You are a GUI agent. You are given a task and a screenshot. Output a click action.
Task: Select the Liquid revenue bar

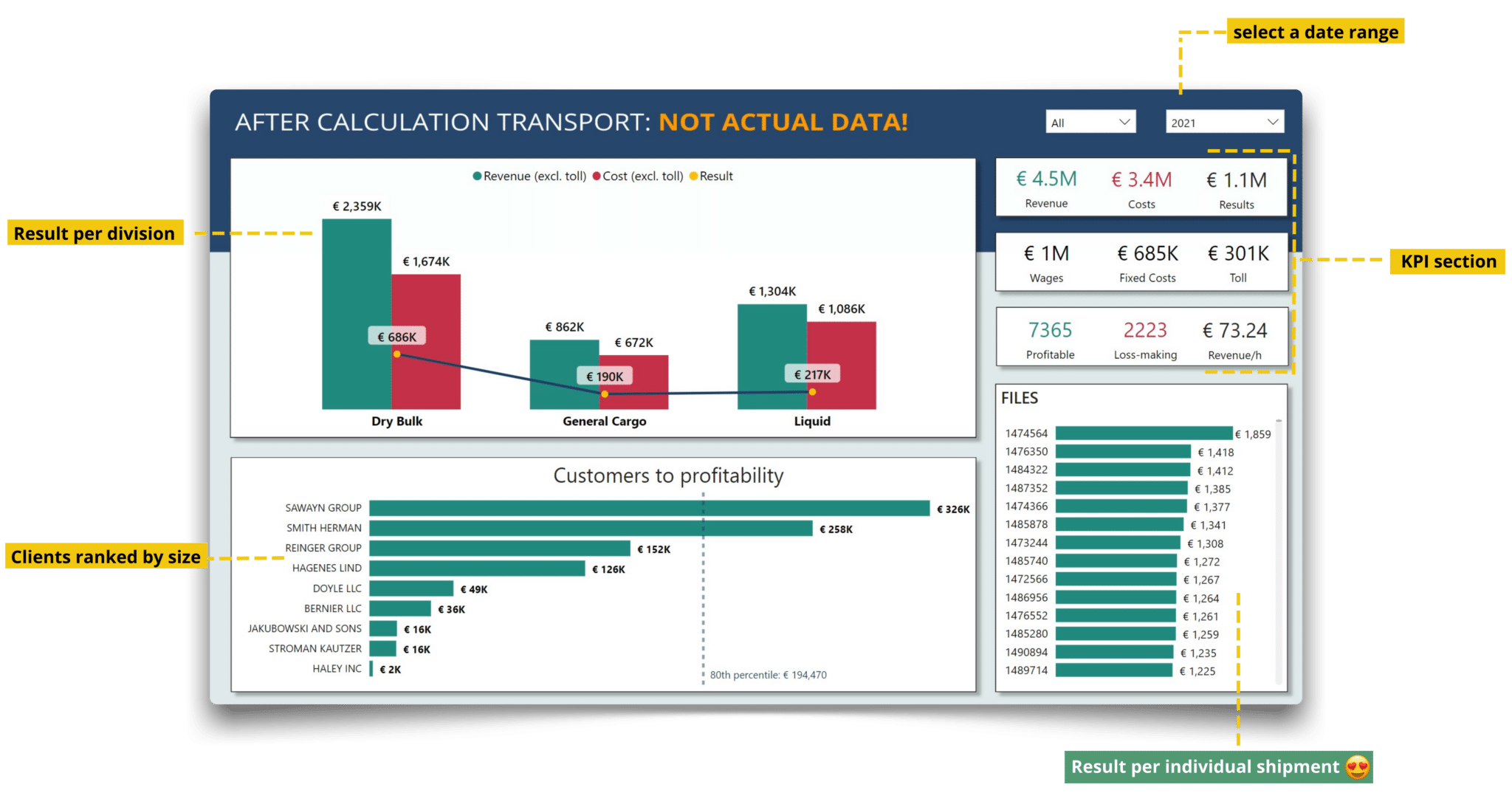[772, 357]
